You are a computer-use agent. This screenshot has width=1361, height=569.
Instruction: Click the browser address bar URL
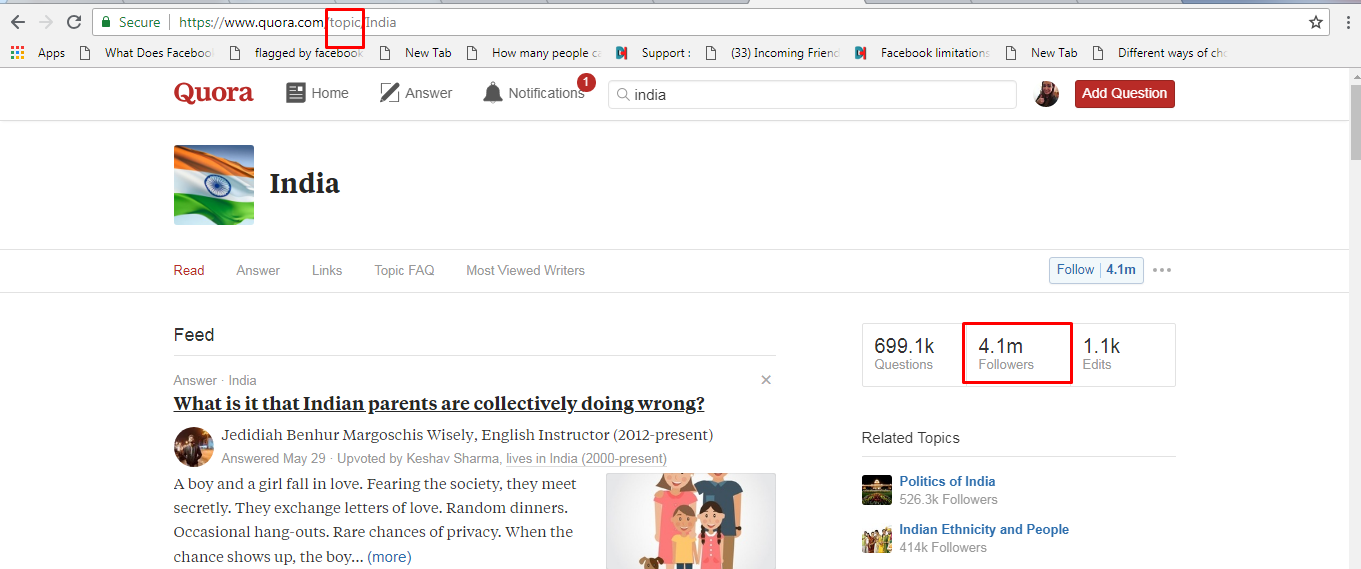[x=288, y=22]
